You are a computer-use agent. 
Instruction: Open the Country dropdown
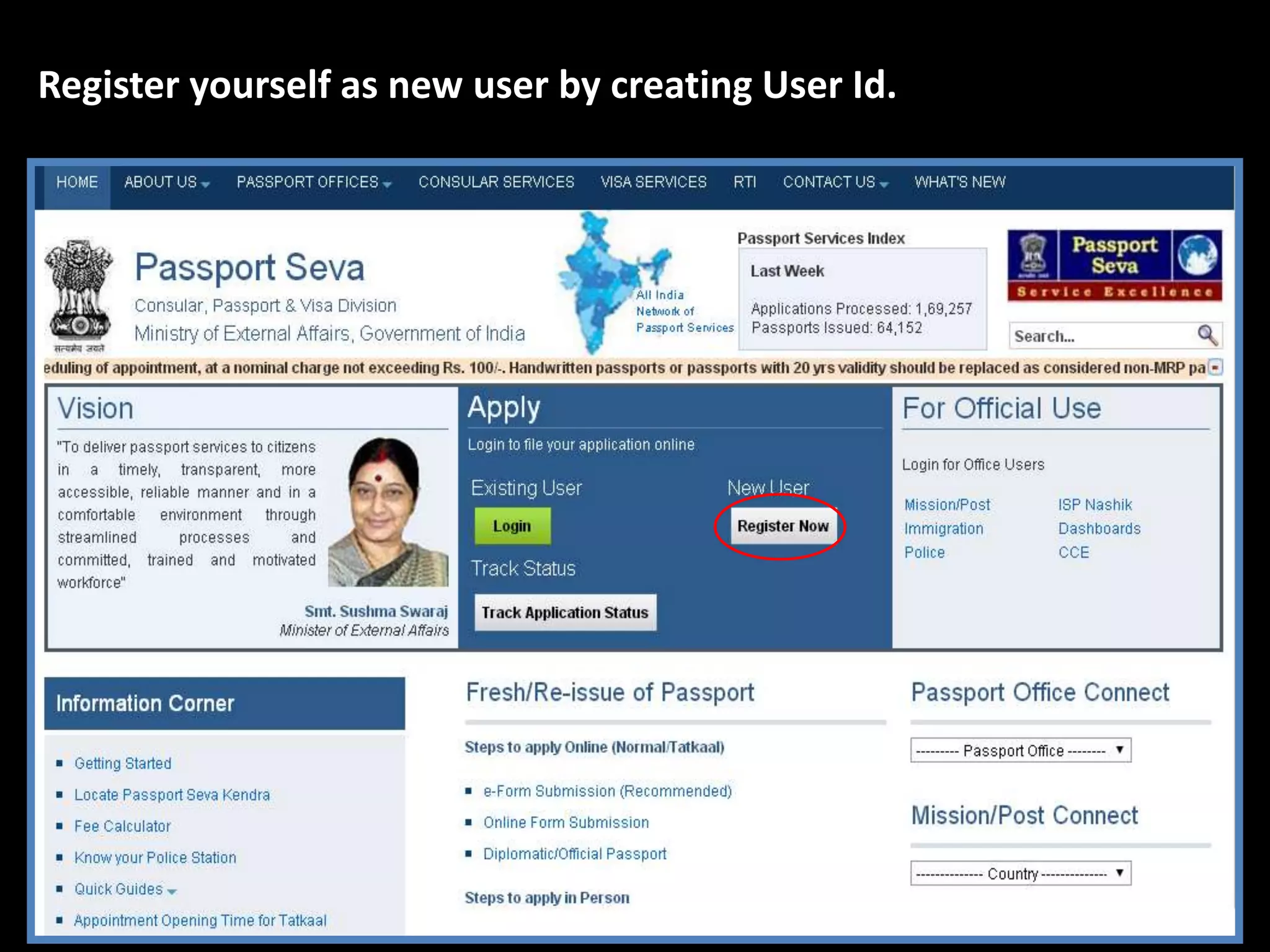click(1021, 873)
